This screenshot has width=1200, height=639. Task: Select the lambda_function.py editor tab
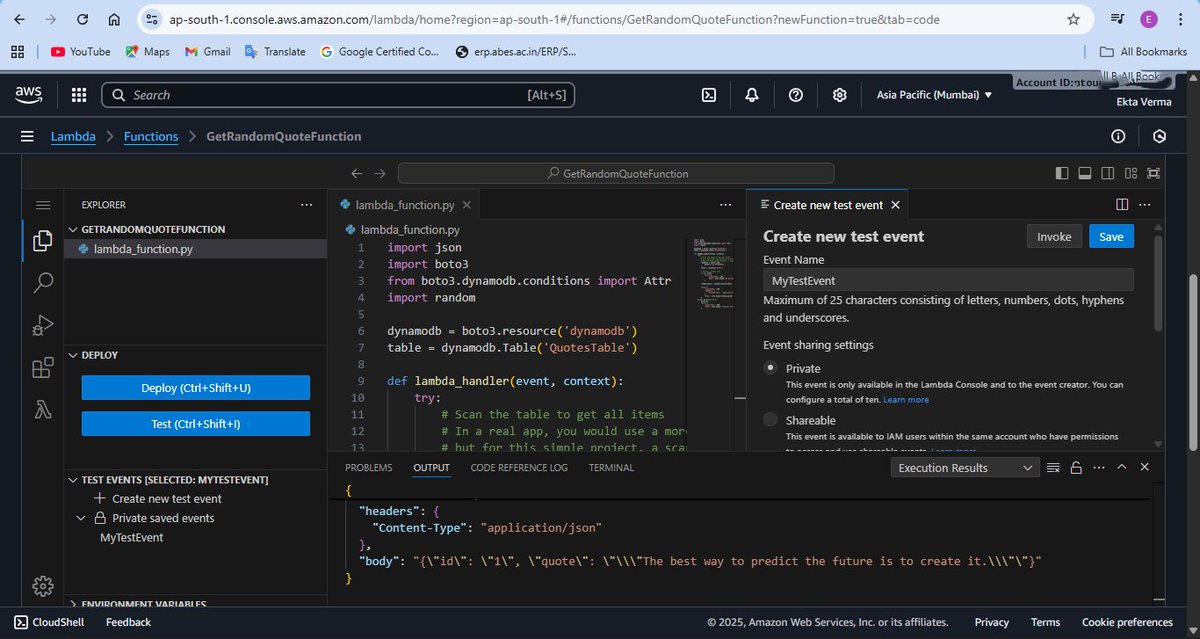point(405,204)
